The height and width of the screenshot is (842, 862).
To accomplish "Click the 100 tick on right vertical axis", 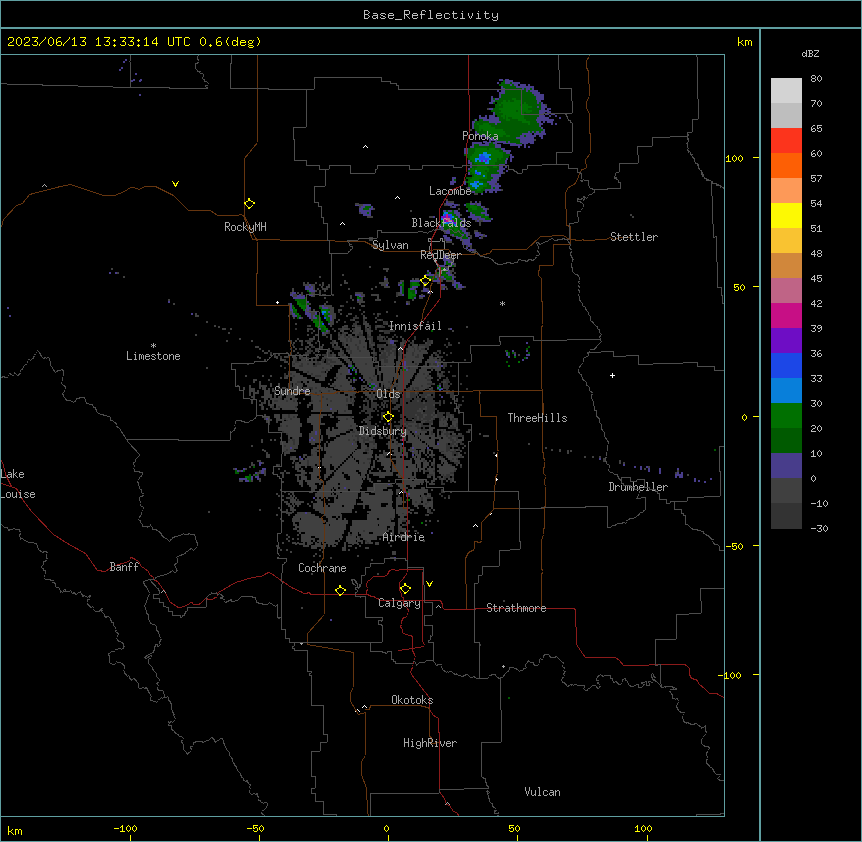I will click(734, 158).
